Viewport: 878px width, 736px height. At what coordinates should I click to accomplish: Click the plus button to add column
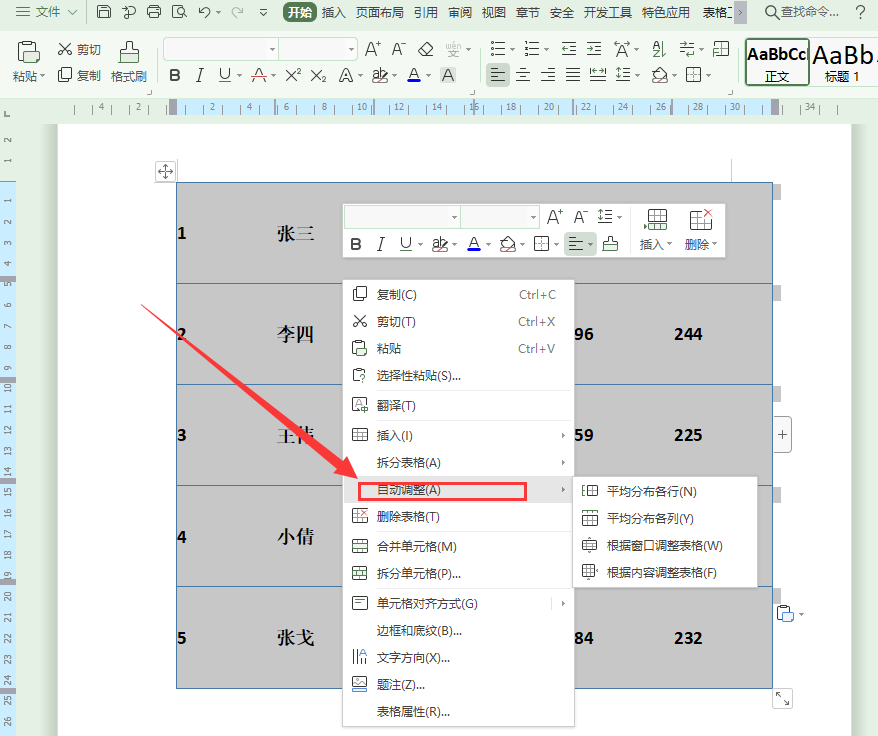tap(782, 434)
